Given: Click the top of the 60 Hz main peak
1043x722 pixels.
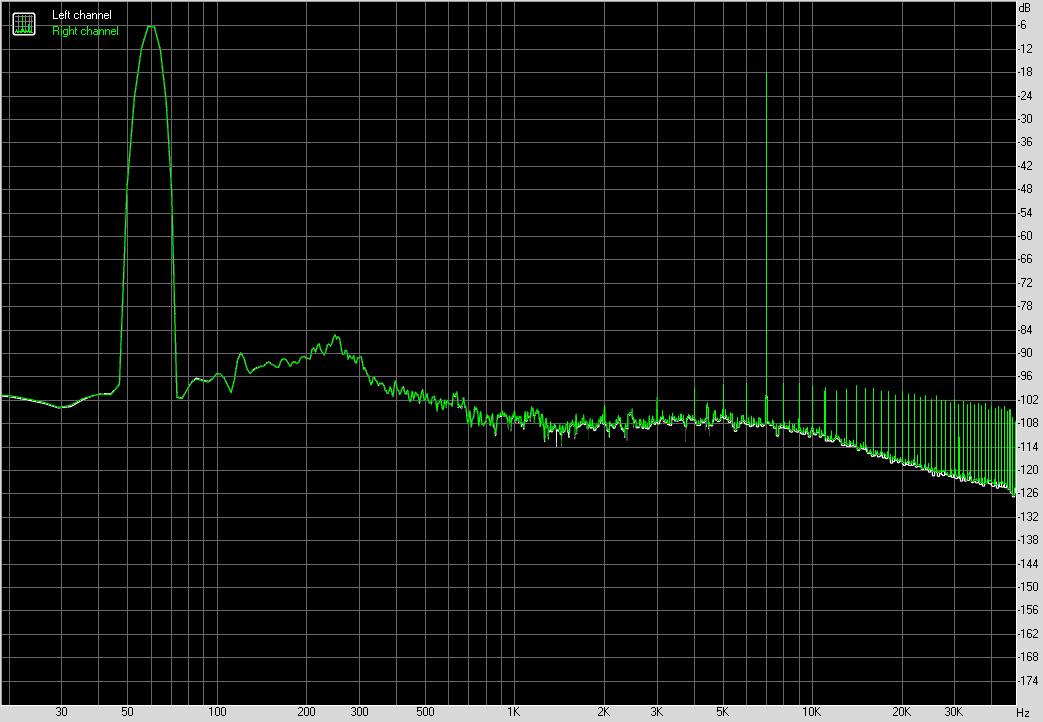Looking at the screenshot, I should 151,27.
